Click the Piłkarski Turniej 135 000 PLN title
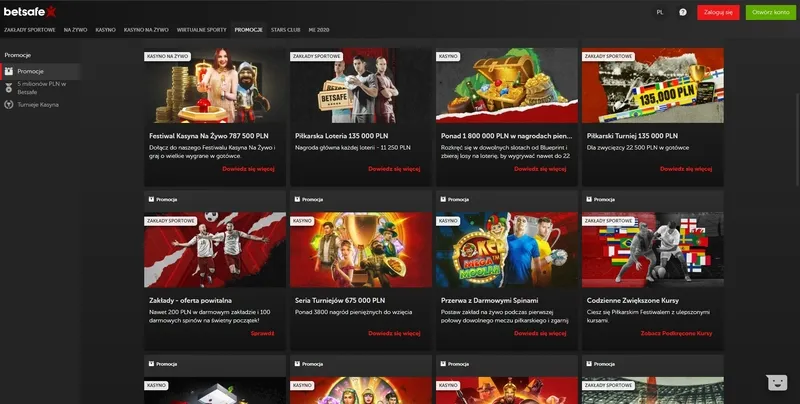This screenshot has height=404, width=800. pyautogui.click(x=632, y=136)
